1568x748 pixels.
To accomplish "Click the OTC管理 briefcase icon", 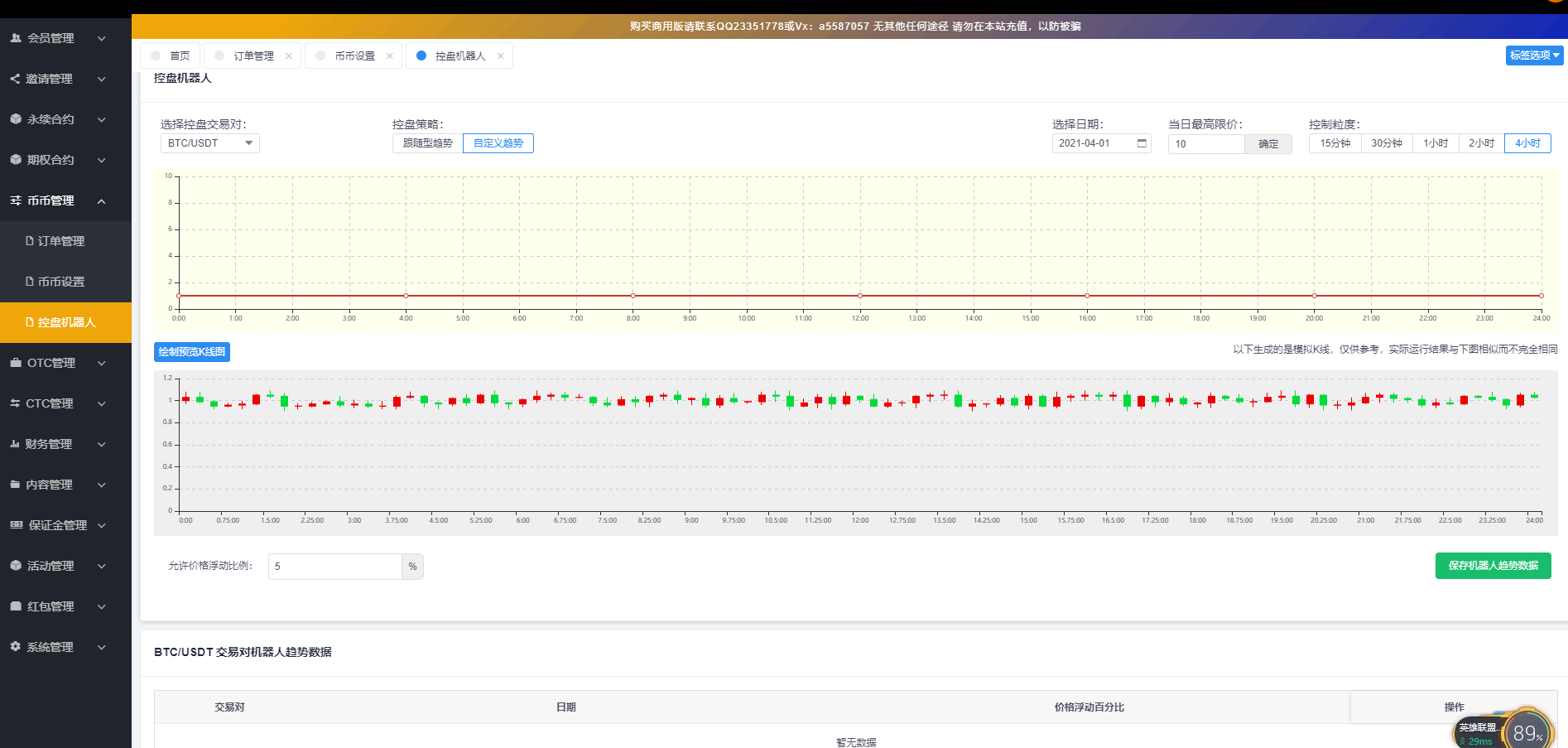I will click(16, 363).
